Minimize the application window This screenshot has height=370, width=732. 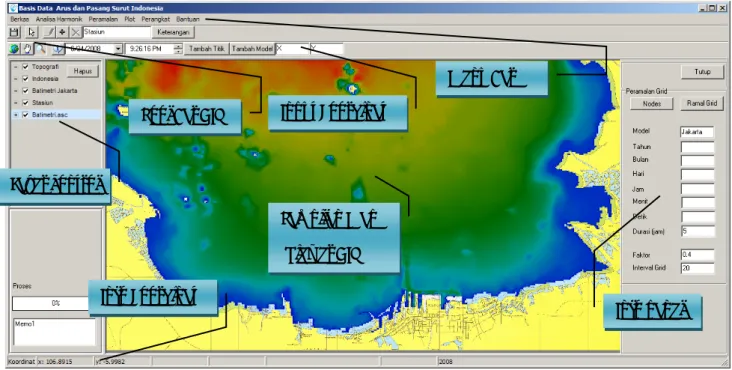(703, 8)
